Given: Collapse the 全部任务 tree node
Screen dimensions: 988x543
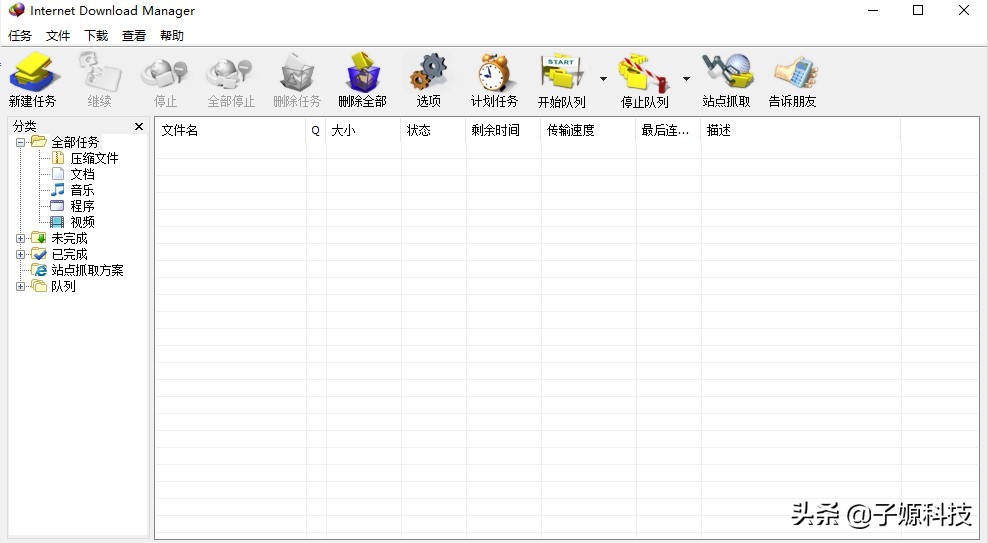Looking at the screenshot, I should tap(20, 142).
